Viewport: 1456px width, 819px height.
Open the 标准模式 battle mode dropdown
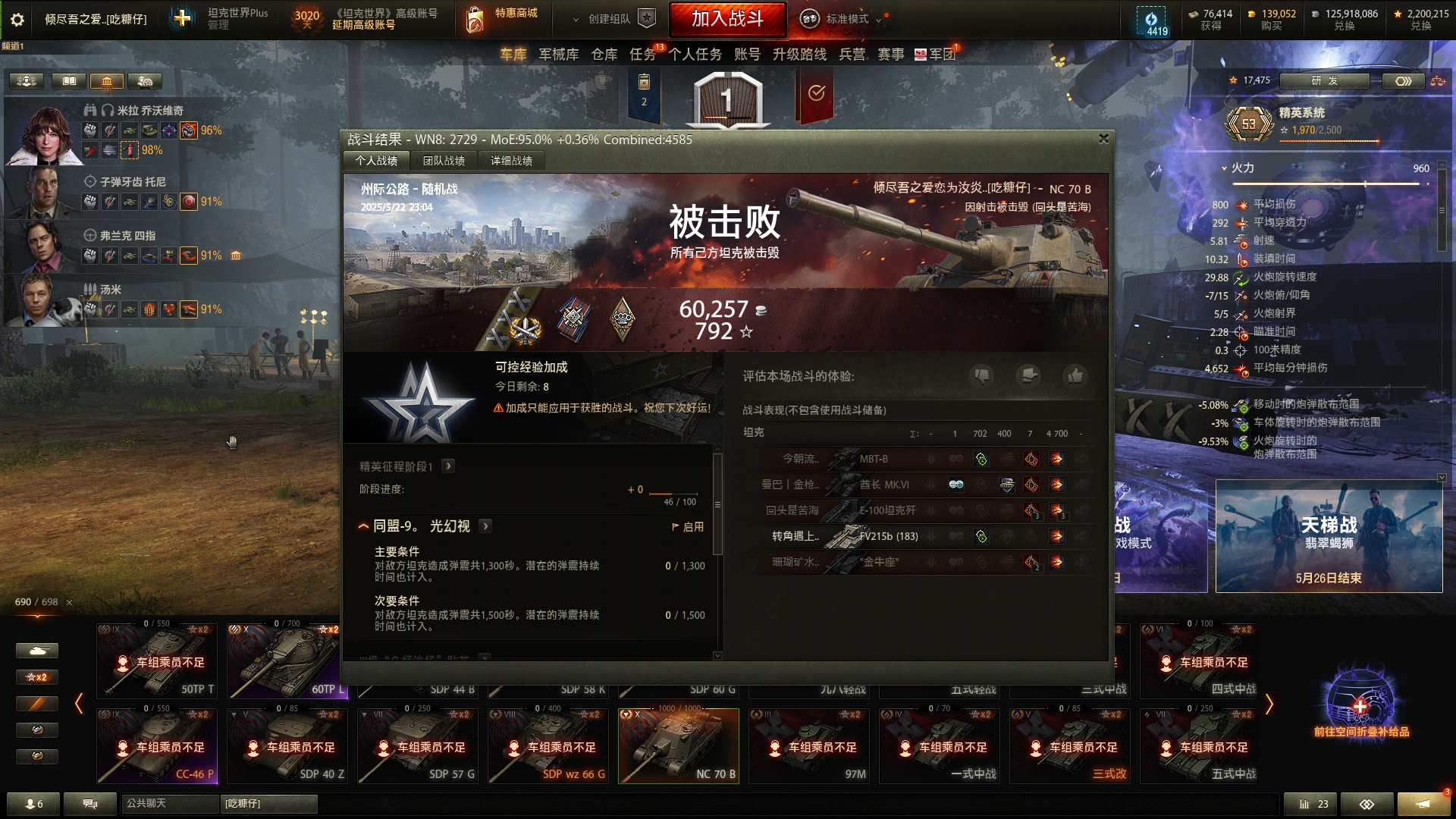click(843, 19)
